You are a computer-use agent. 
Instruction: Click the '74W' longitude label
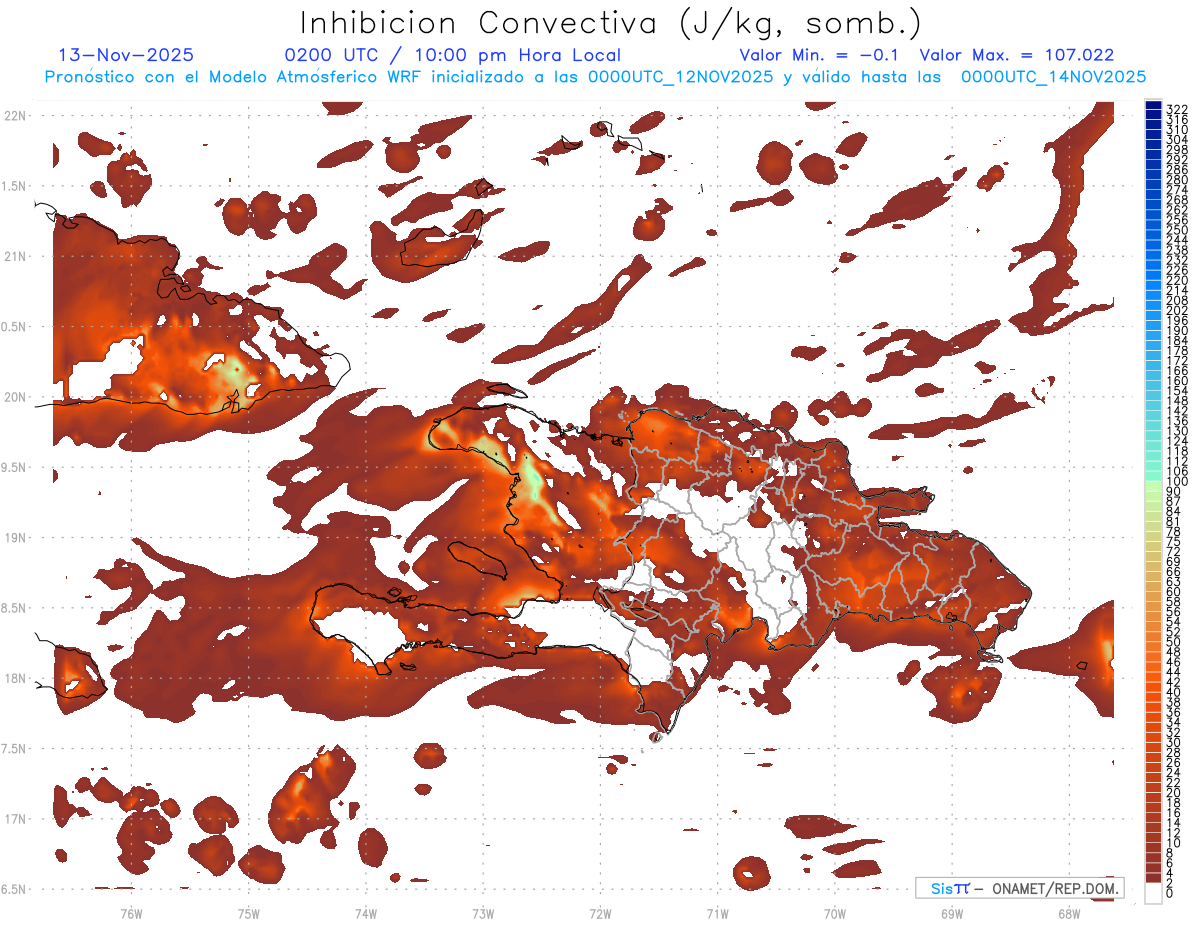(x=366, y=913)
